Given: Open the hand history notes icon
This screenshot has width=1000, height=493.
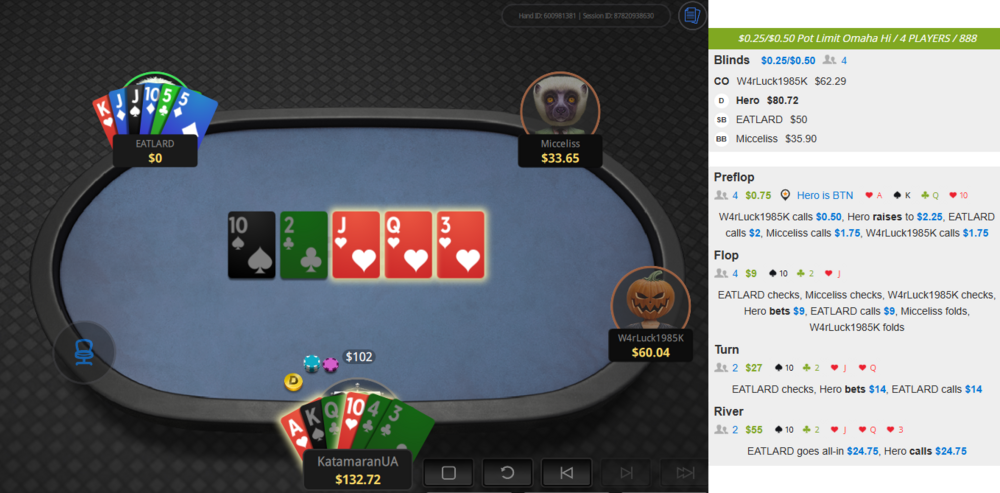Looking at the screenshot, I should point(691,15).
